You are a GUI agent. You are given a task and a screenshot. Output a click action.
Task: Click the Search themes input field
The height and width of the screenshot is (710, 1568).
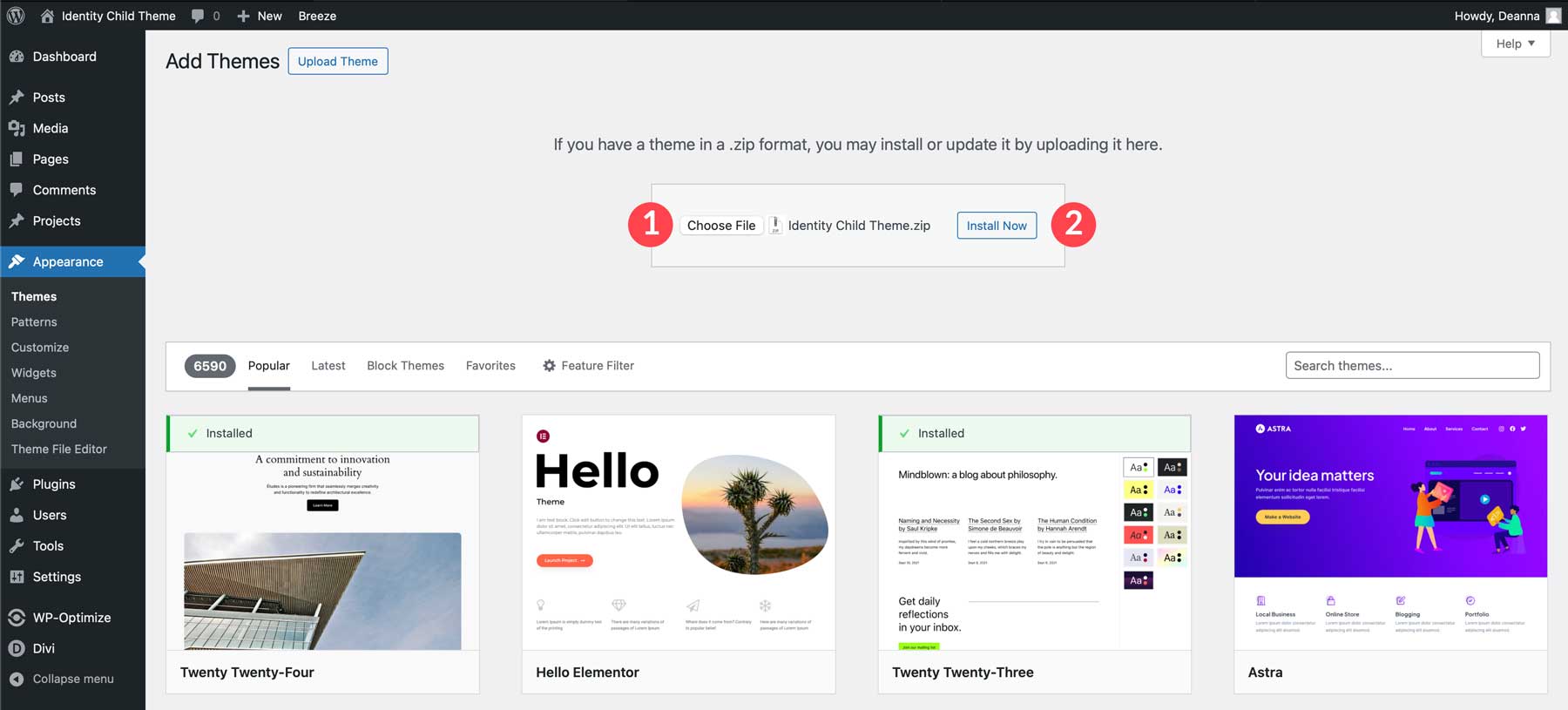click(x=1412, y=366)
